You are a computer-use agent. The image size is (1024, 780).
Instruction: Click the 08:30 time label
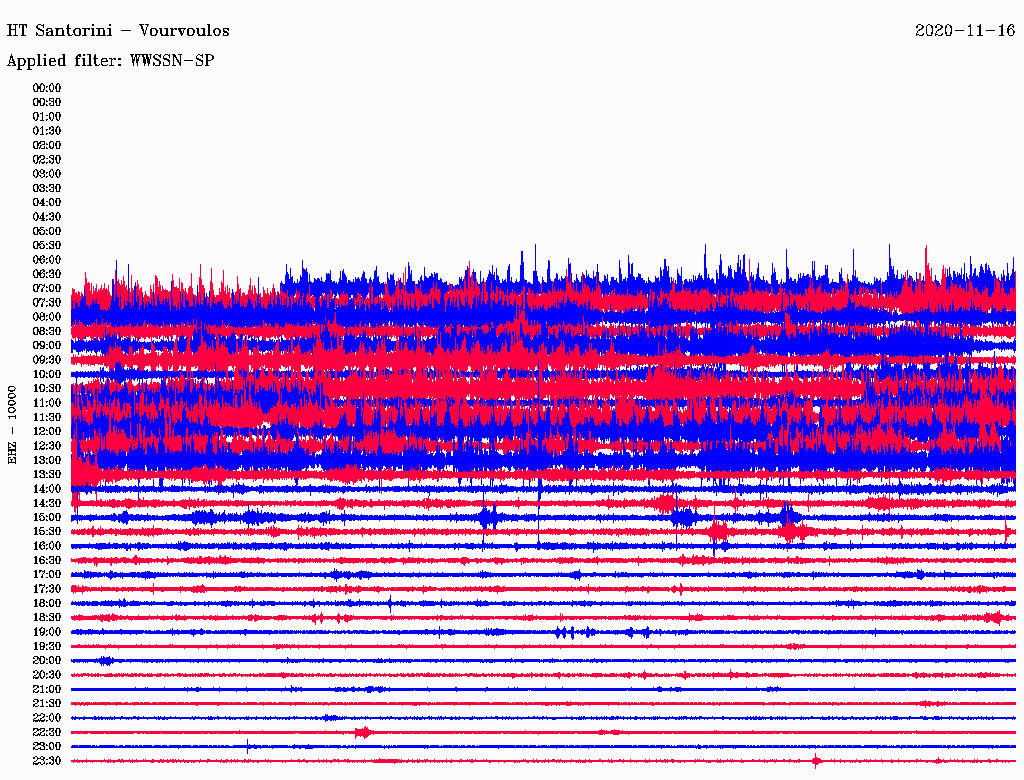click(47, 332)
